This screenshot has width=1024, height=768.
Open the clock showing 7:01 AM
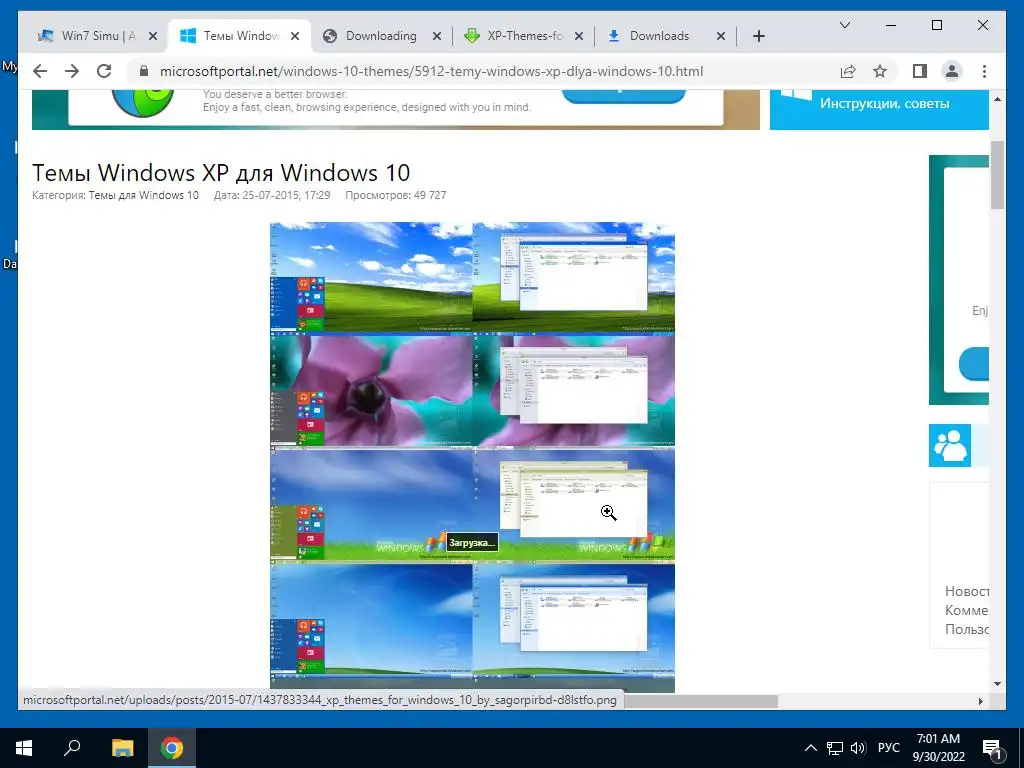(938, 748)
